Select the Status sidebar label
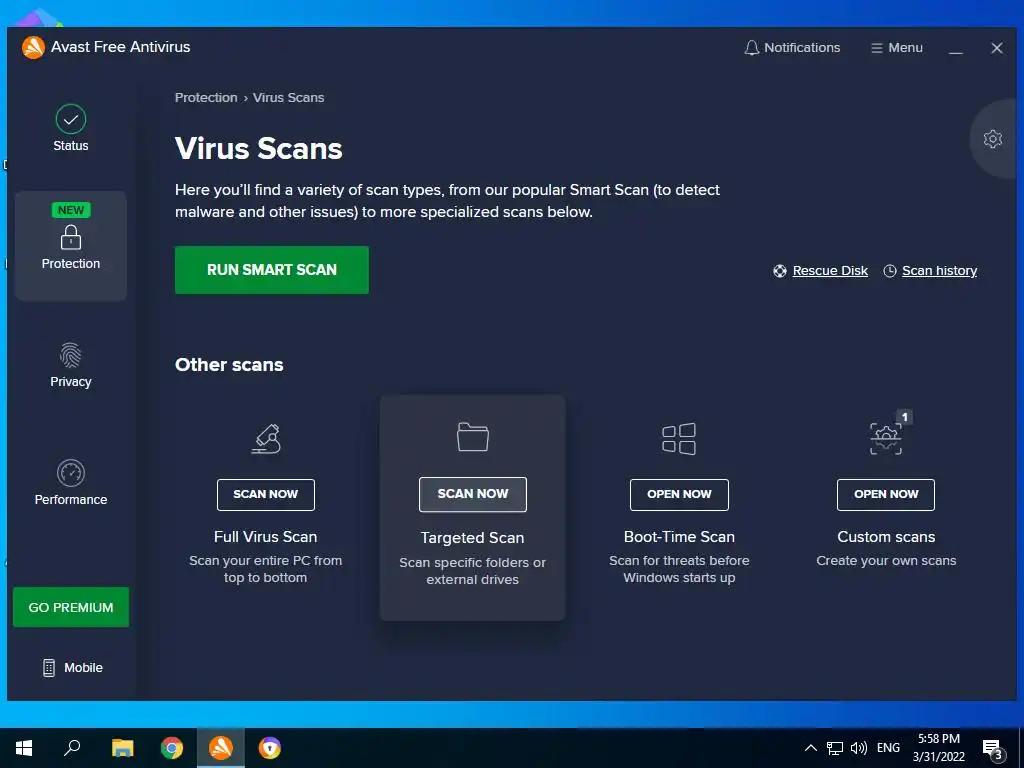This screenshot has height=768, width=1024. [71, 146]
